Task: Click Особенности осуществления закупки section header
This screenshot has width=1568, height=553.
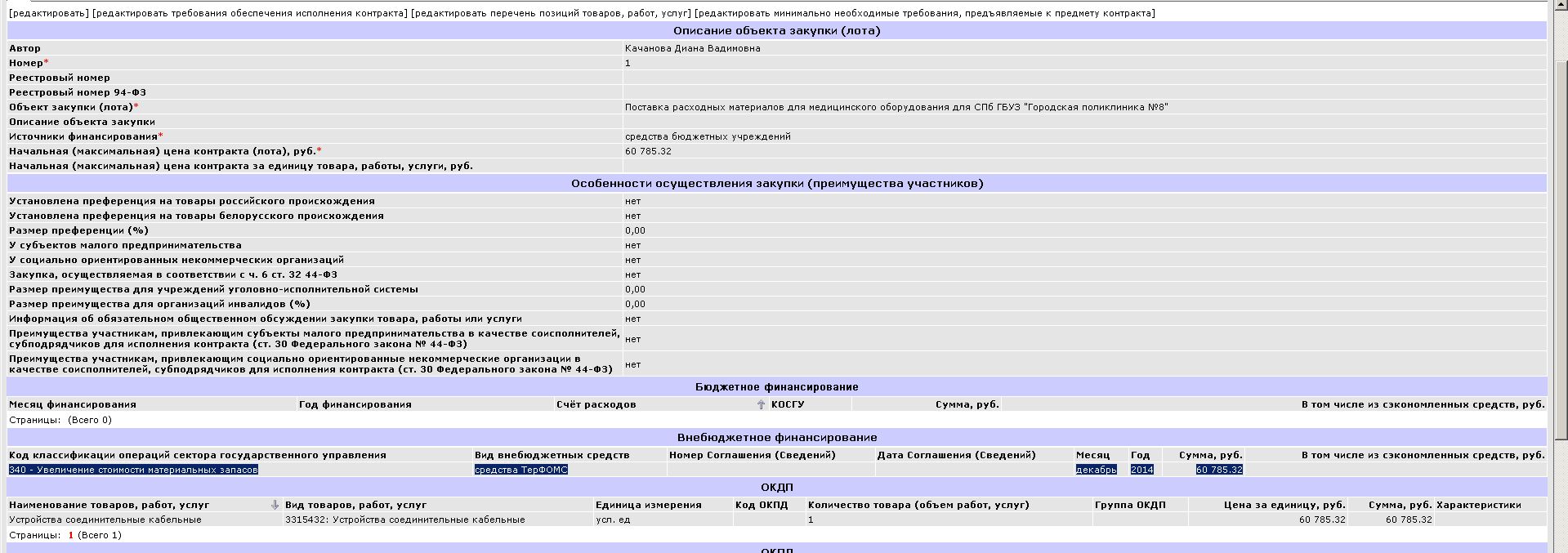Action: pos(777,184)
